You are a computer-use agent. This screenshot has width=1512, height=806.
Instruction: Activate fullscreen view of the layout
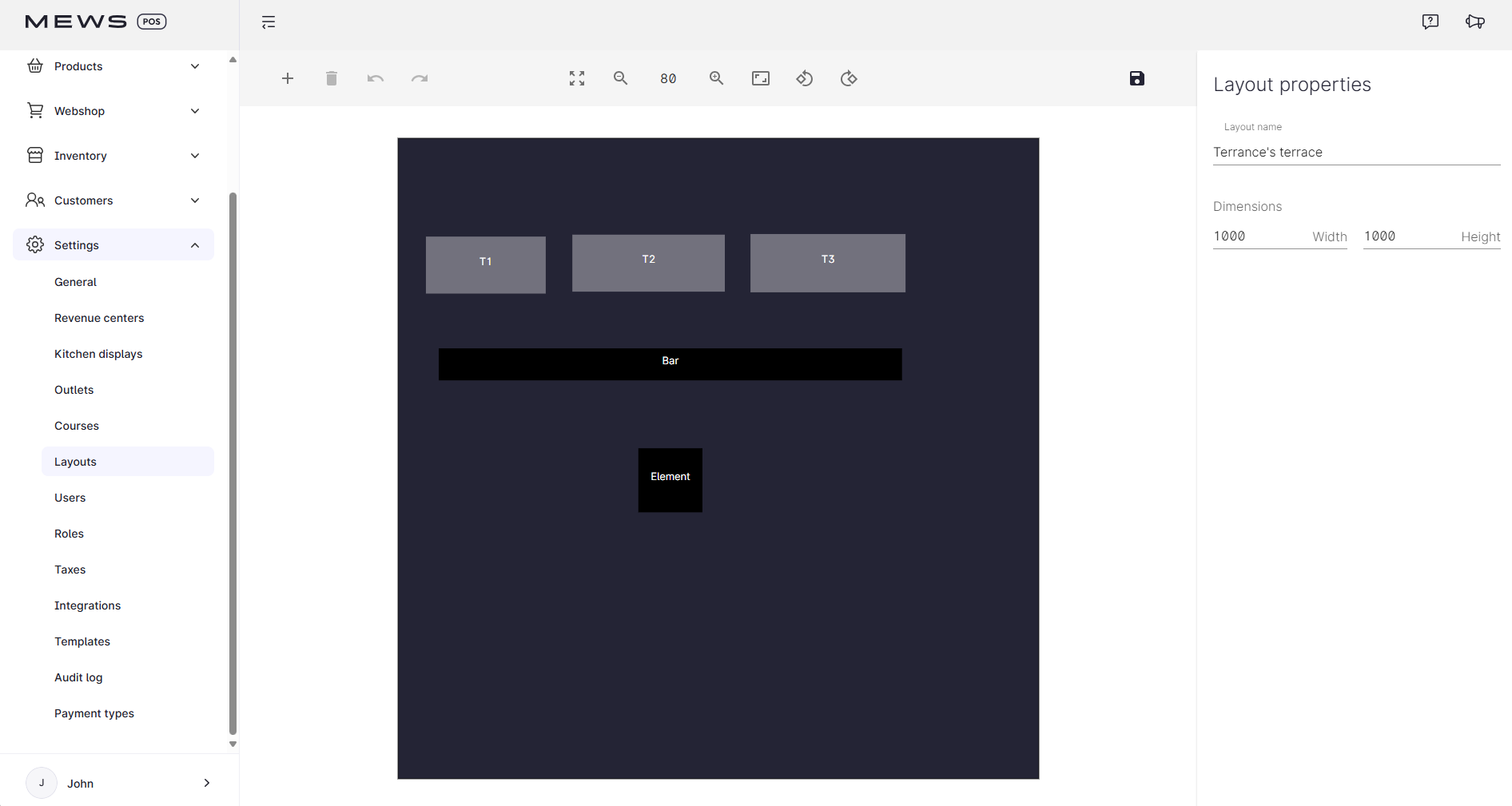point(576,78)
